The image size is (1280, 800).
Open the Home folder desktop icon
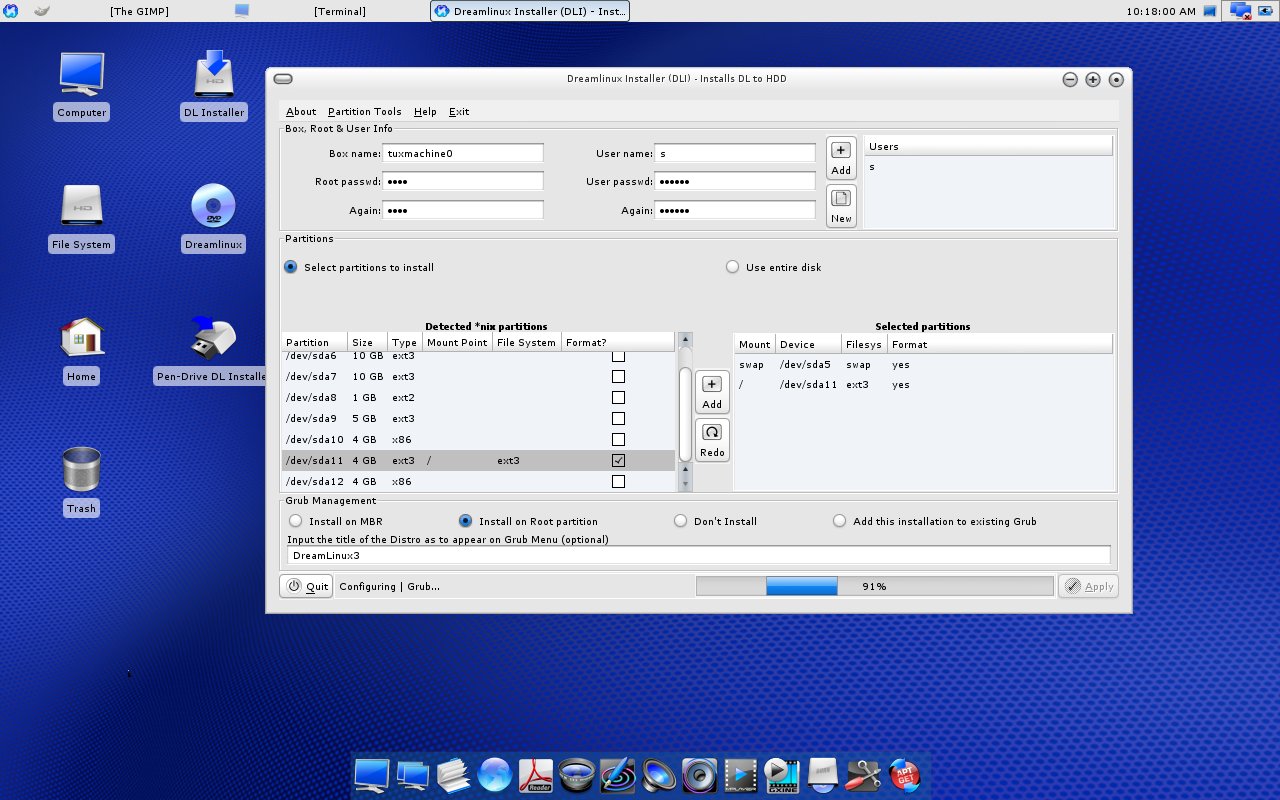81,350
